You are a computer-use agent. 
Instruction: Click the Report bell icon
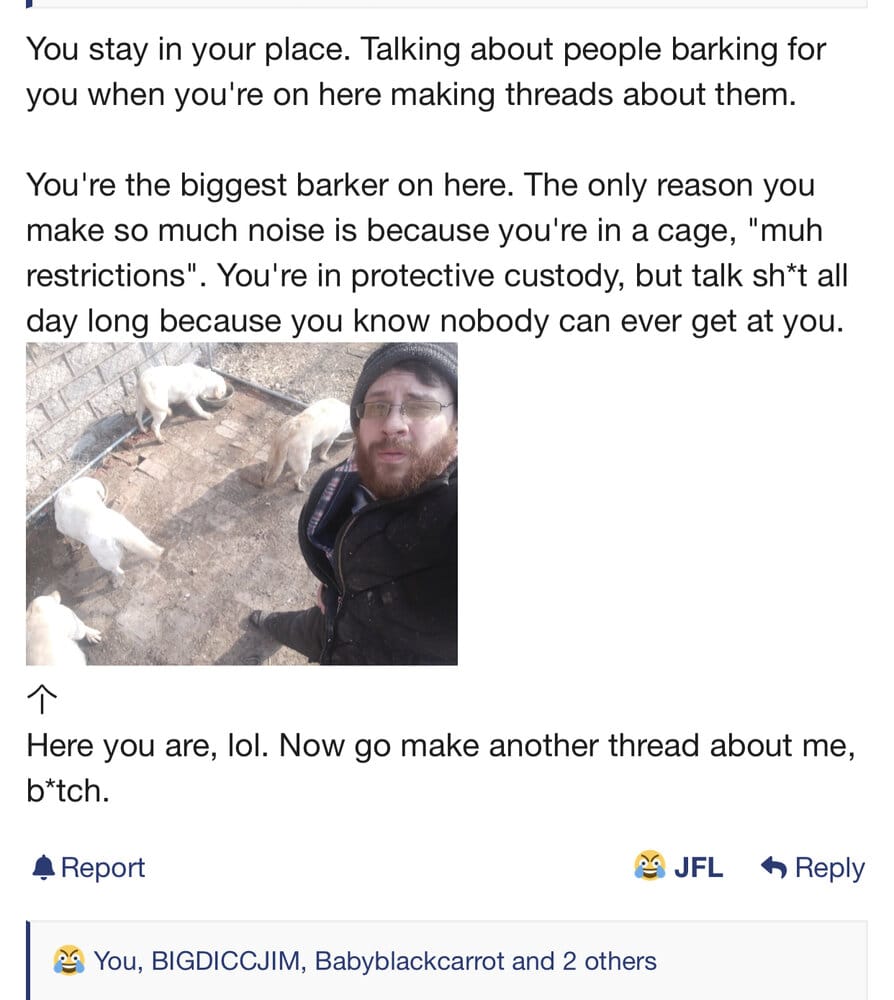pyautogui.click(x=43, y=867)
